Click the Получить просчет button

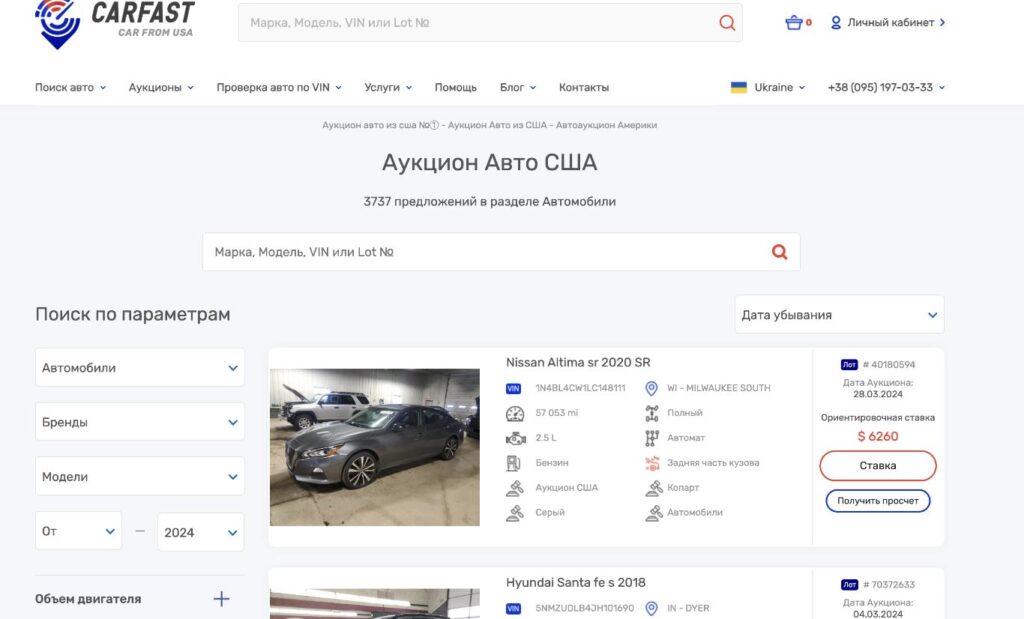(878, 500)
